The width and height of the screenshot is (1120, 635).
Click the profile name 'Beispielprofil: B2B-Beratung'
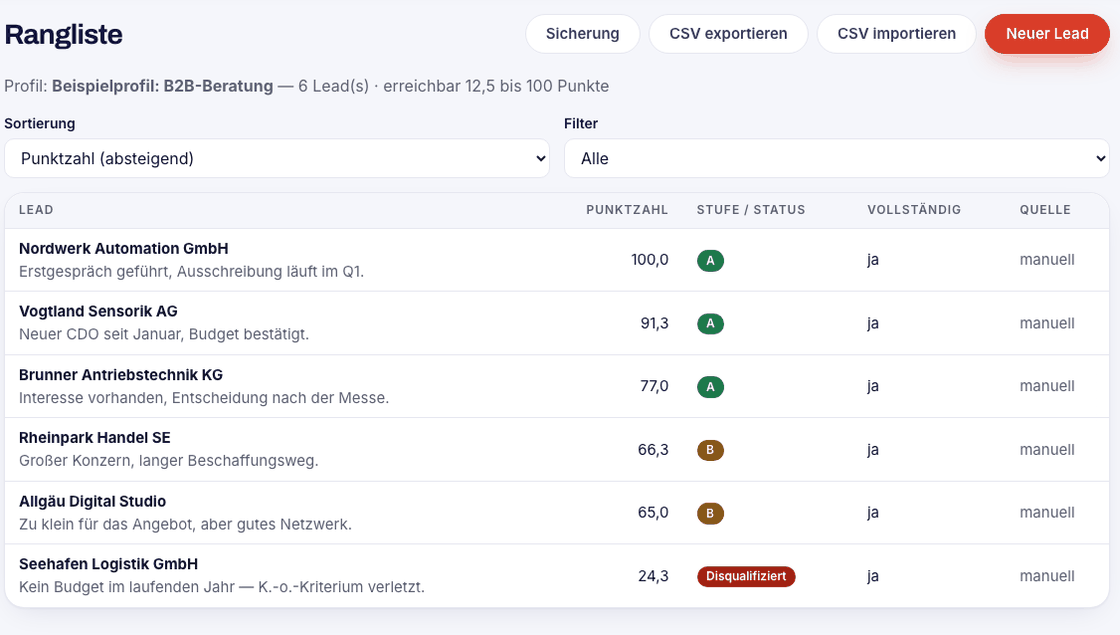pyautogui.click(x=162, y=86)
